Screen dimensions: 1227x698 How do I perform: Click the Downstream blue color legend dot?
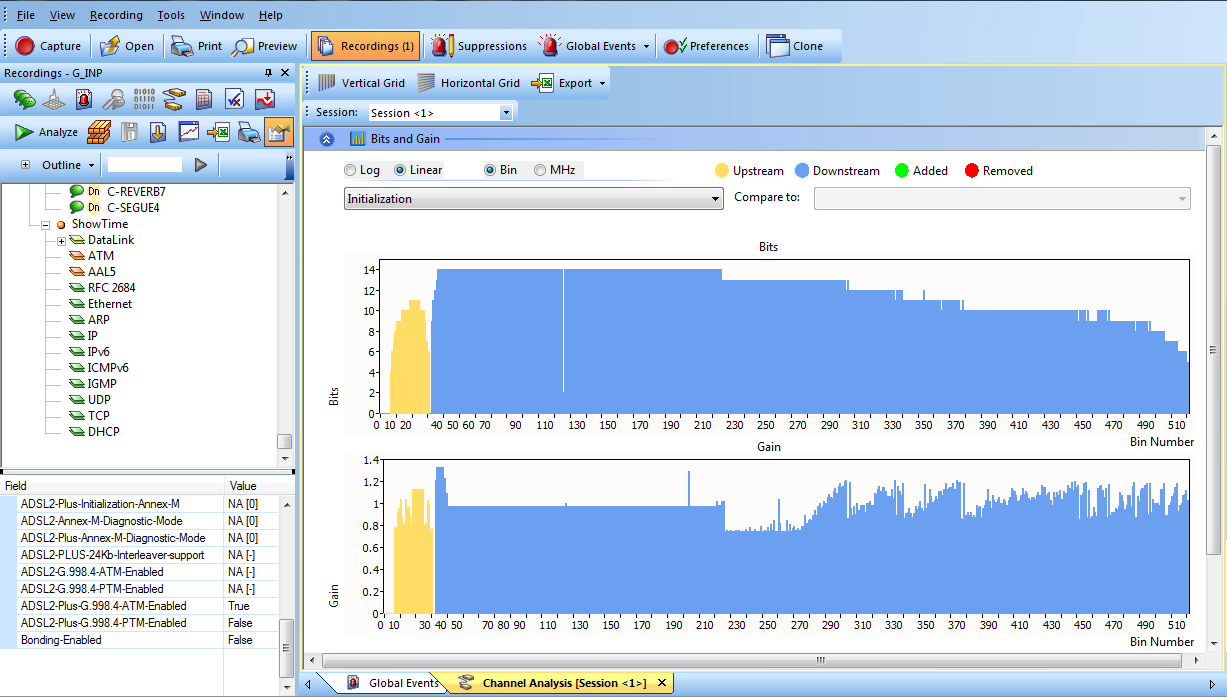tap(802, 171)
